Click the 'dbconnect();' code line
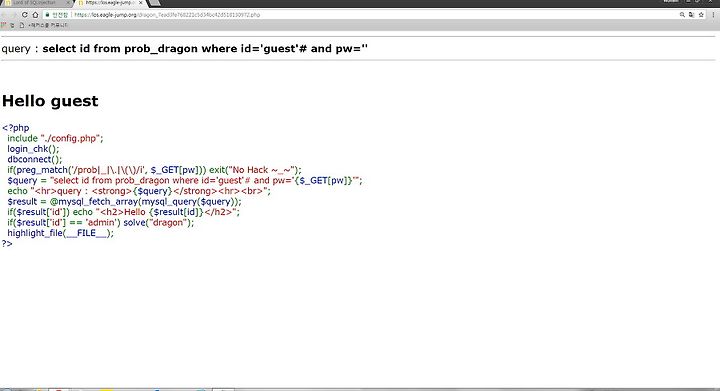 click(34, 159)
